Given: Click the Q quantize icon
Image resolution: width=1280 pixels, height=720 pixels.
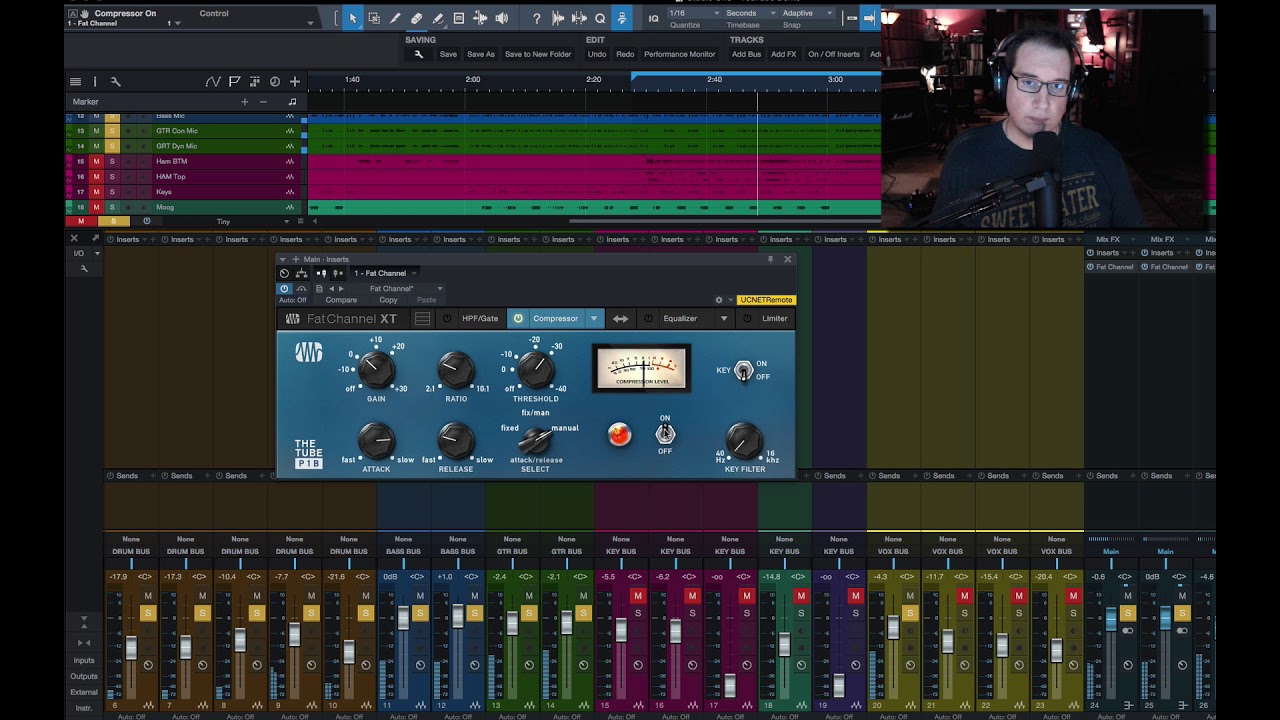Looking at the screenshot, I should point(600,18).
